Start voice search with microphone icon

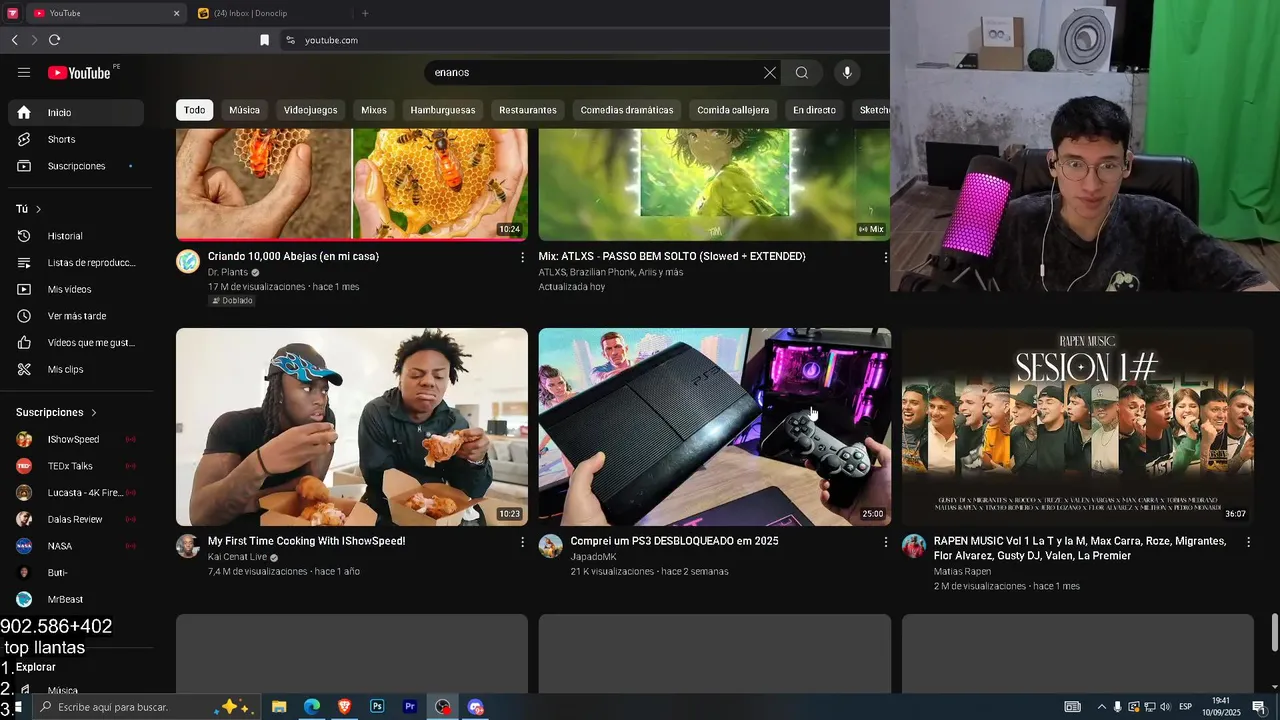847,72
